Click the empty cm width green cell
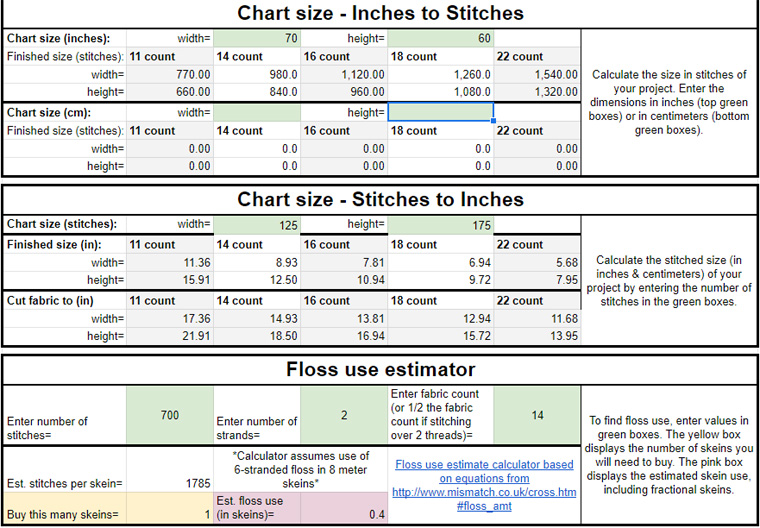 [257, 112]
